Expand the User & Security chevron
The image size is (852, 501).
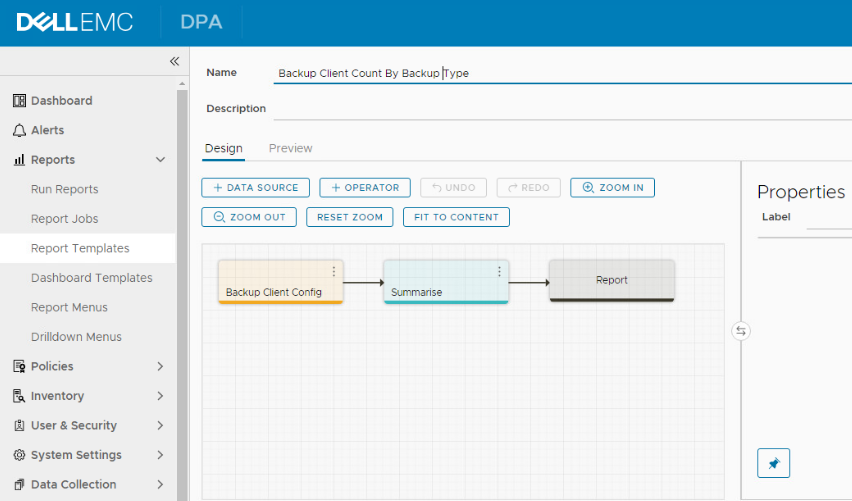[160, 426]
